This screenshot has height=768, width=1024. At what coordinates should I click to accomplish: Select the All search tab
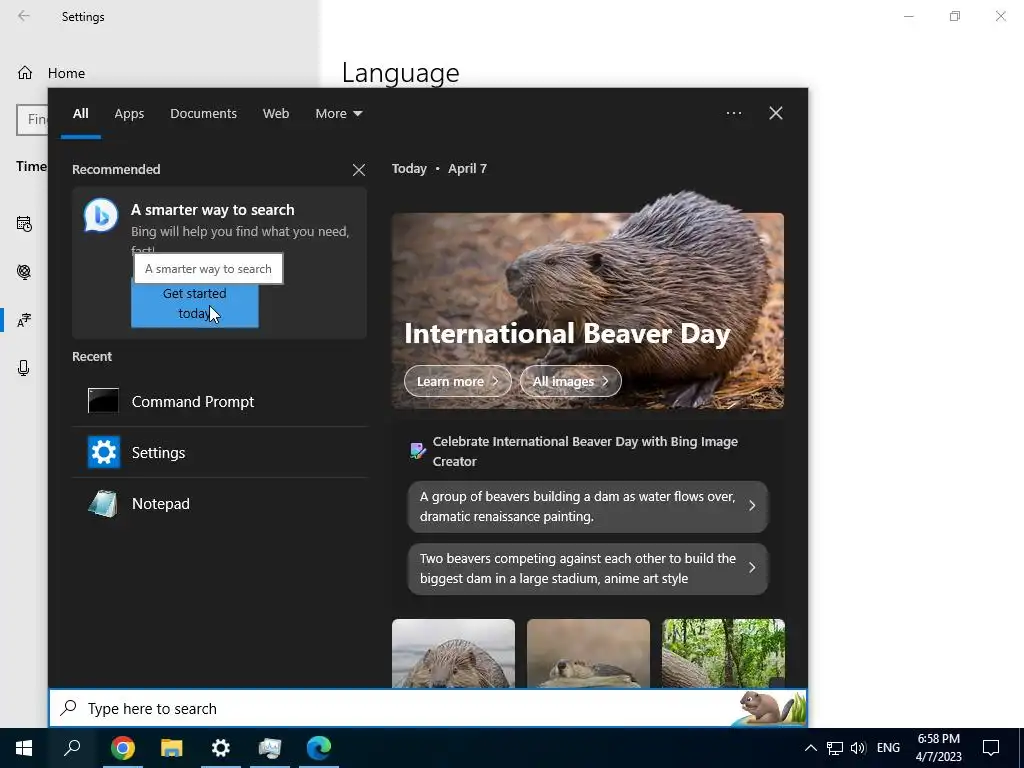coord(80,114)
